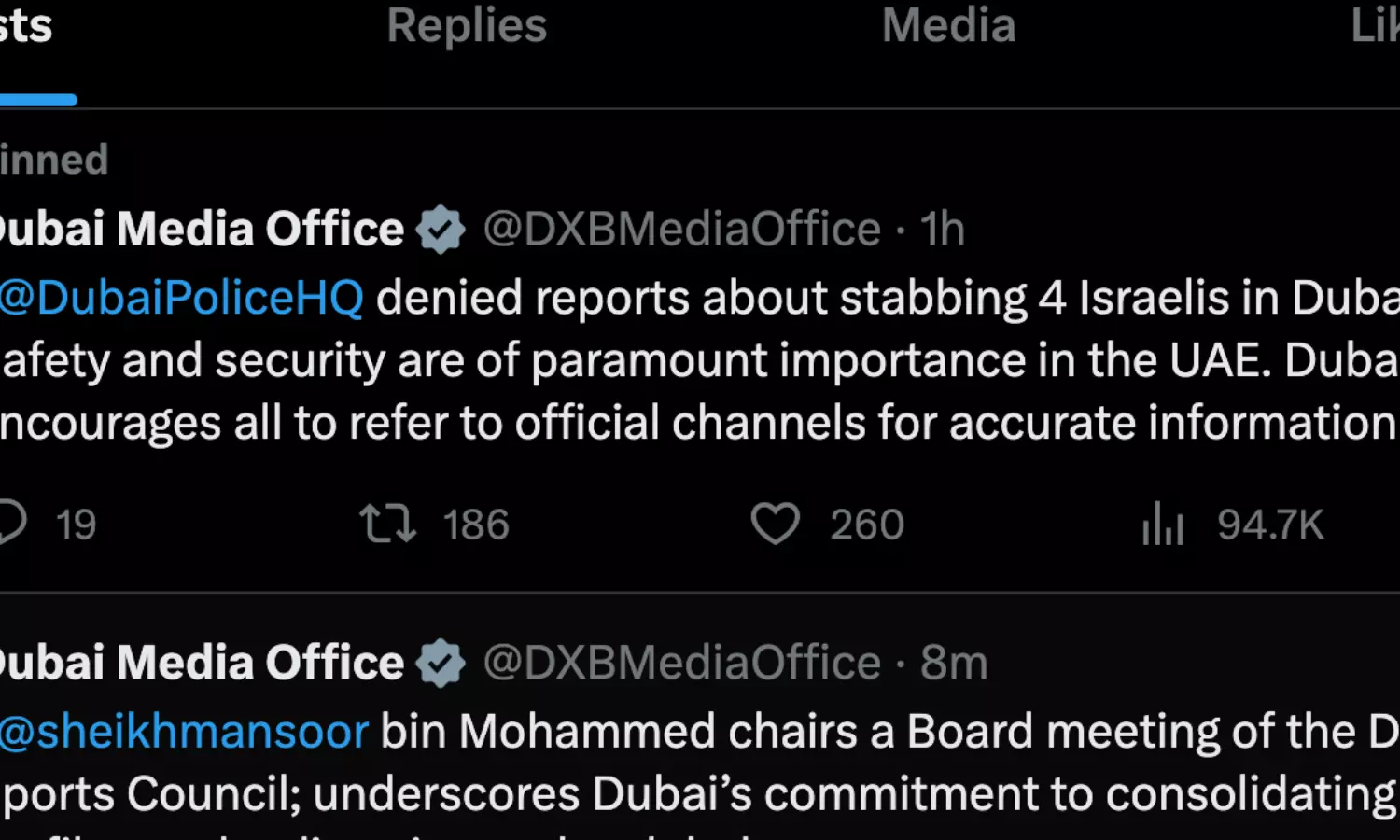Click the 1h timestamp of pinned post
The height and width of the screenshot is (840, 1400).
pos(942,230)
